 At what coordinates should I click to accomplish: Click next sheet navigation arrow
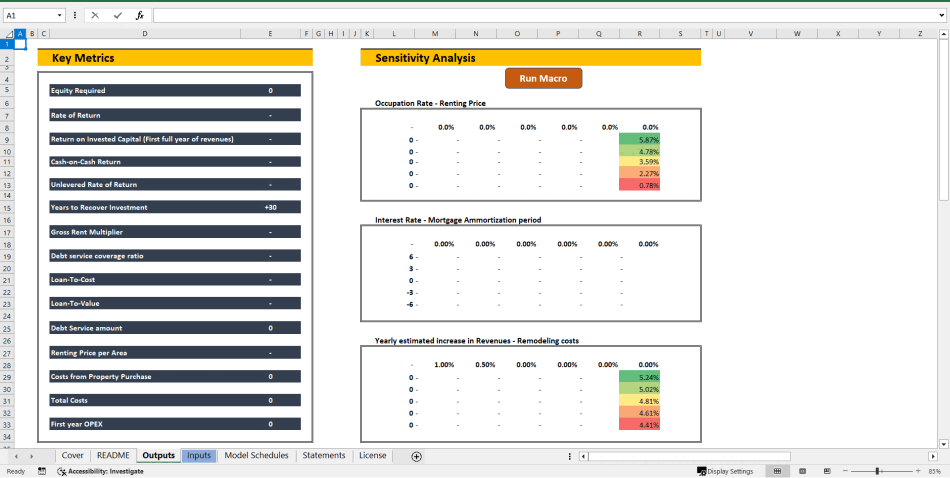pyautogui.click(x=32, y=456)
